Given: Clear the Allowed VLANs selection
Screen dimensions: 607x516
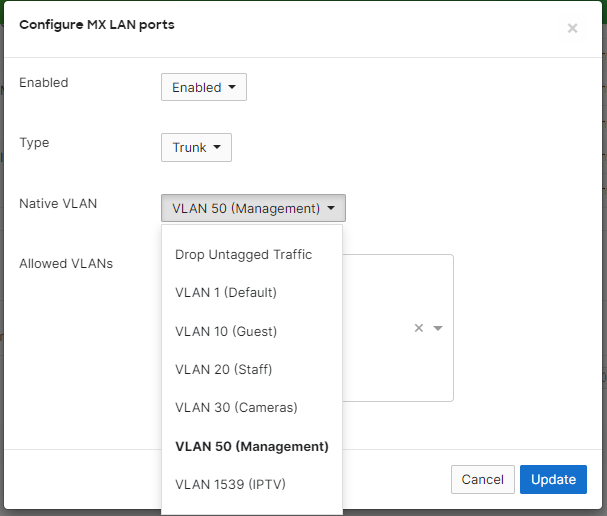Looking at the screenshot, I should point(419,328).
